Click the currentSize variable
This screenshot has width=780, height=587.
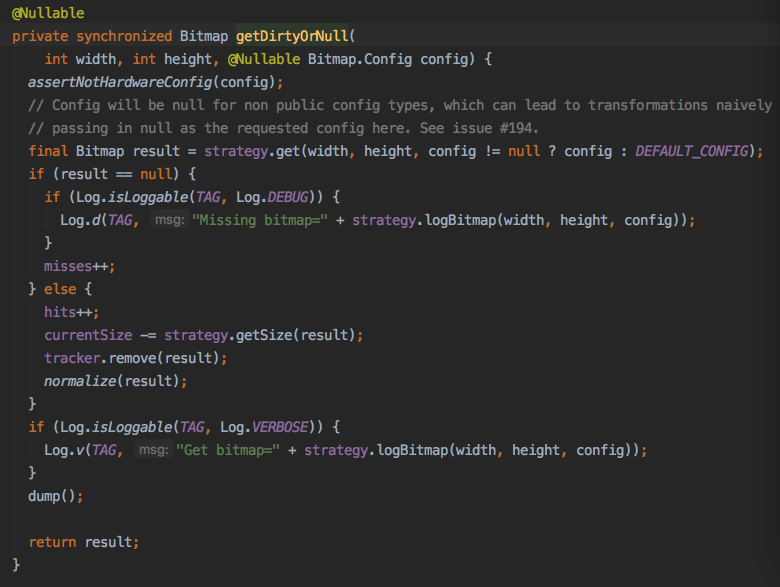[x=88, y=335]
